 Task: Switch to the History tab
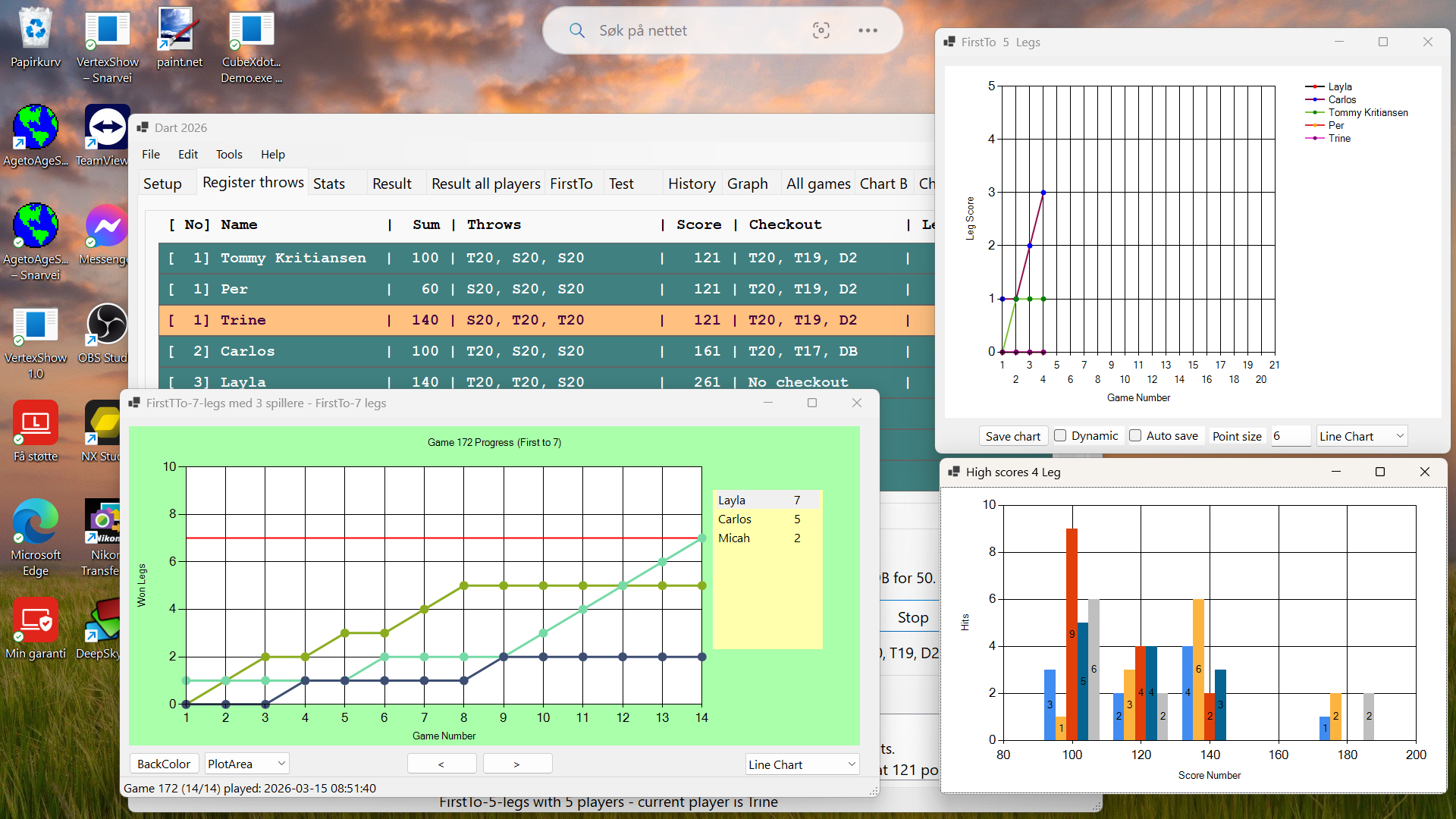click(x=691, y=184)
